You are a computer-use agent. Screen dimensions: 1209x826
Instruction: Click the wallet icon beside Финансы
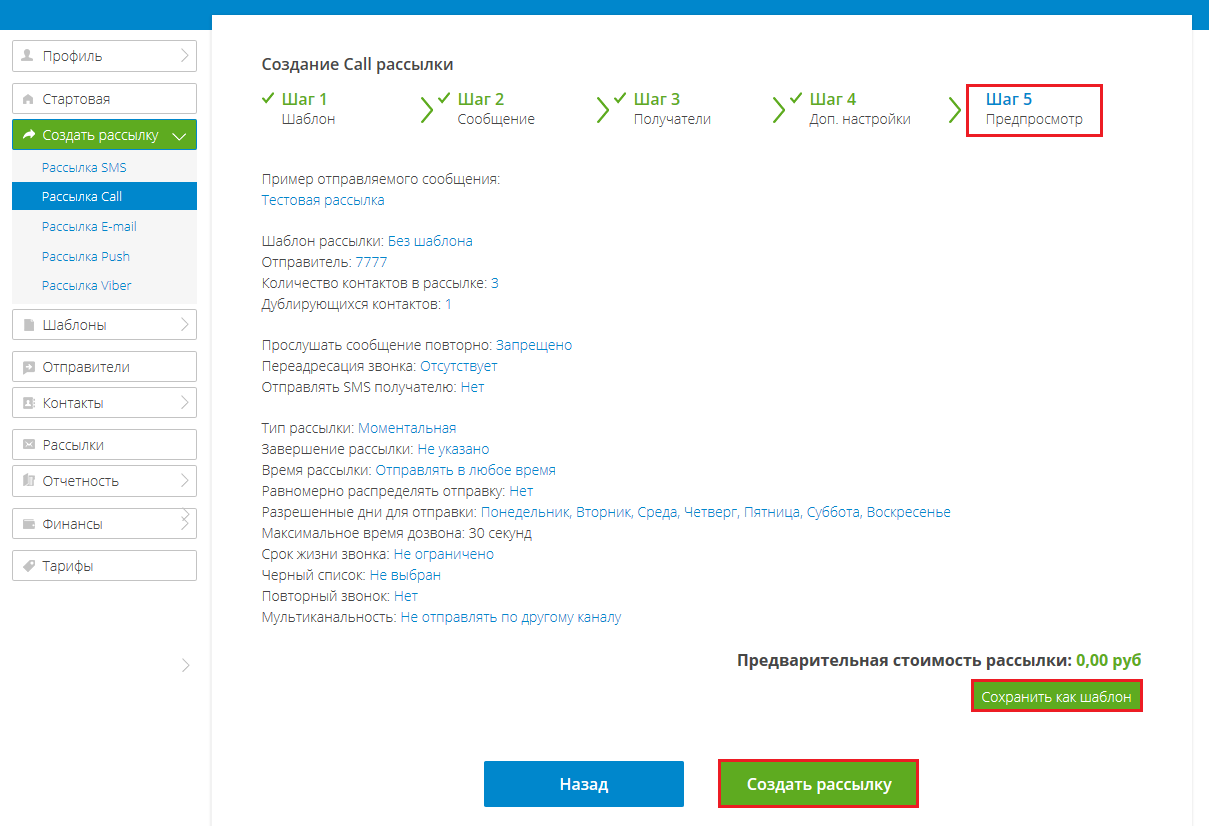pos(28,524)
